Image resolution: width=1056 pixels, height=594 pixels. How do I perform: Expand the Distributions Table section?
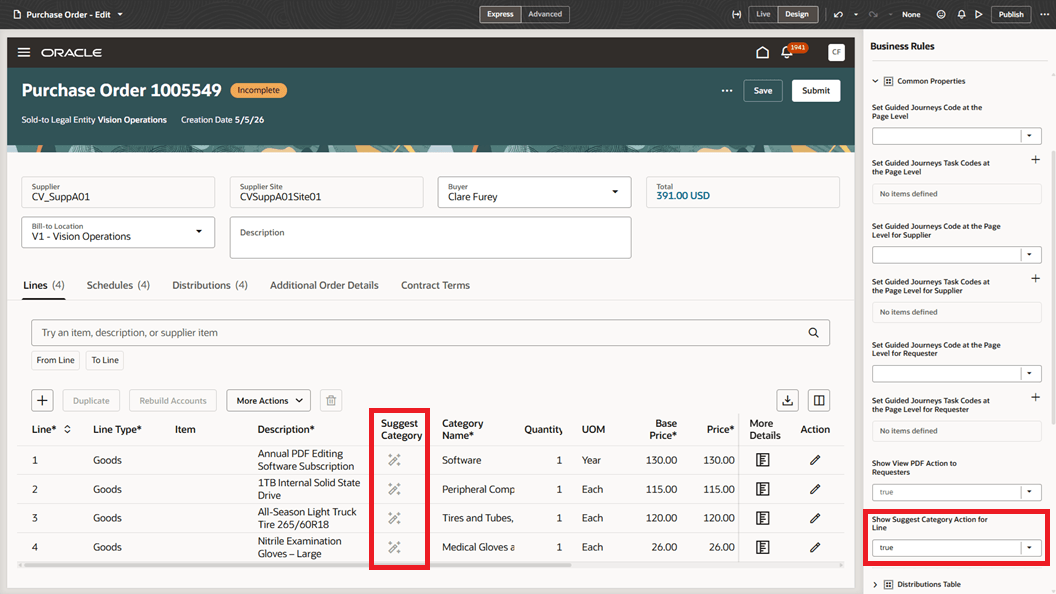coord(876,585)
